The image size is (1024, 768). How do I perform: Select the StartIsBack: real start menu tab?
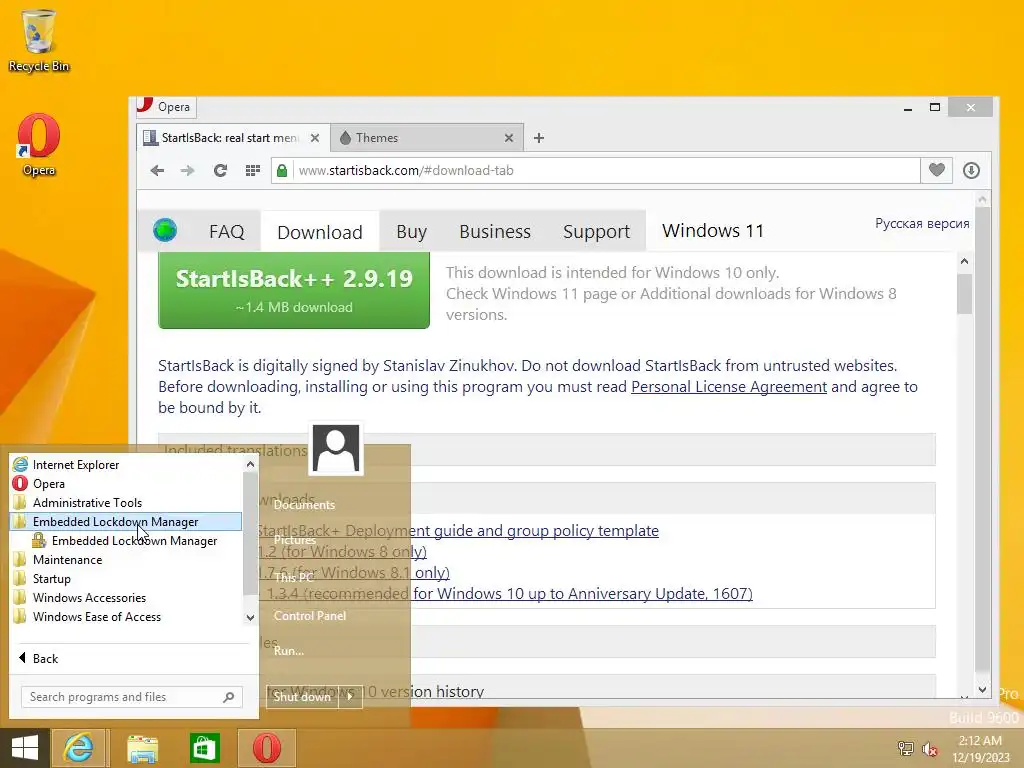coord(232,138)
